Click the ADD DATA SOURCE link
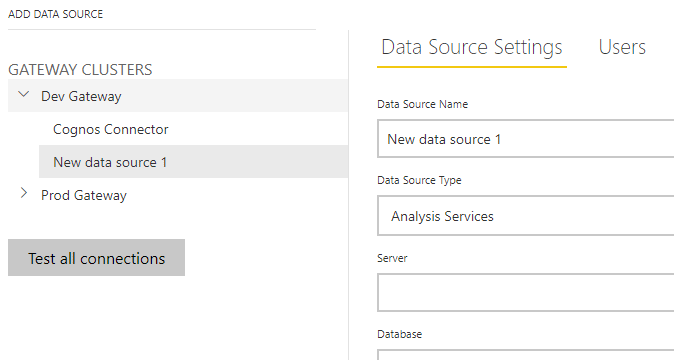Screen dimensions: 674x360 point(55,14)
